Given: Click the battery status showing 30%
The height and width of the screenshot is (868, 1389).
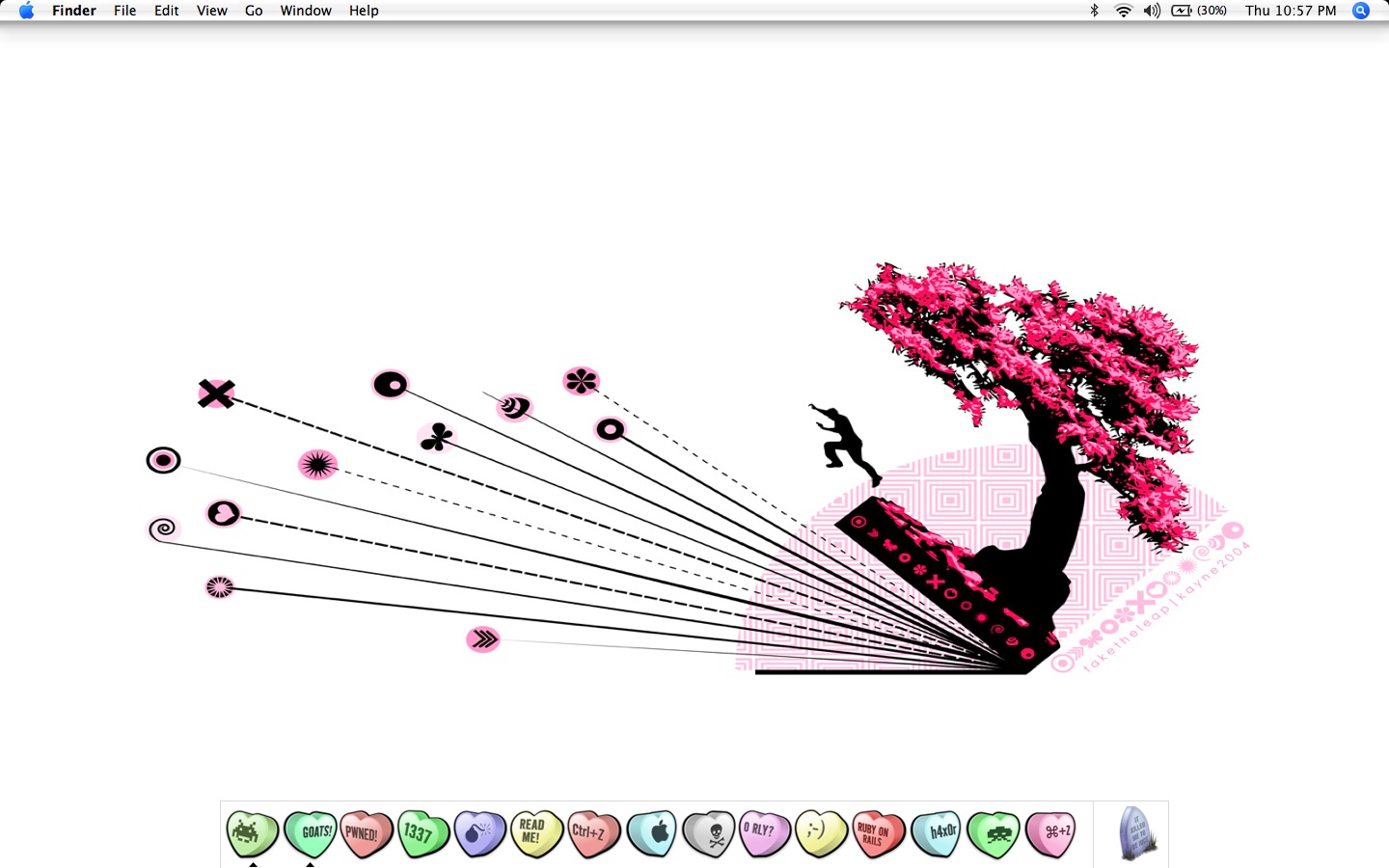Looking at the screenshot, I should pyautogui.click(x=1199, y=11).
